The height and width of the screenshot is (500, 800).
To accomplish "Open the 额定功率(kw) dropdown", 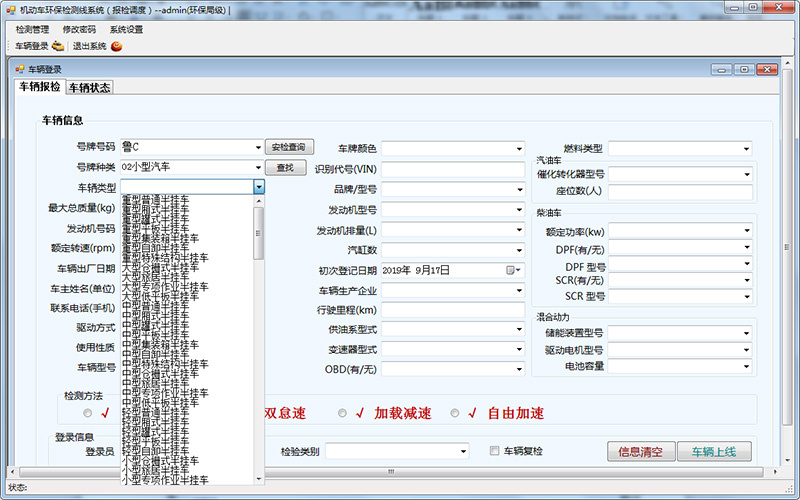I will [x=746, y=231].
